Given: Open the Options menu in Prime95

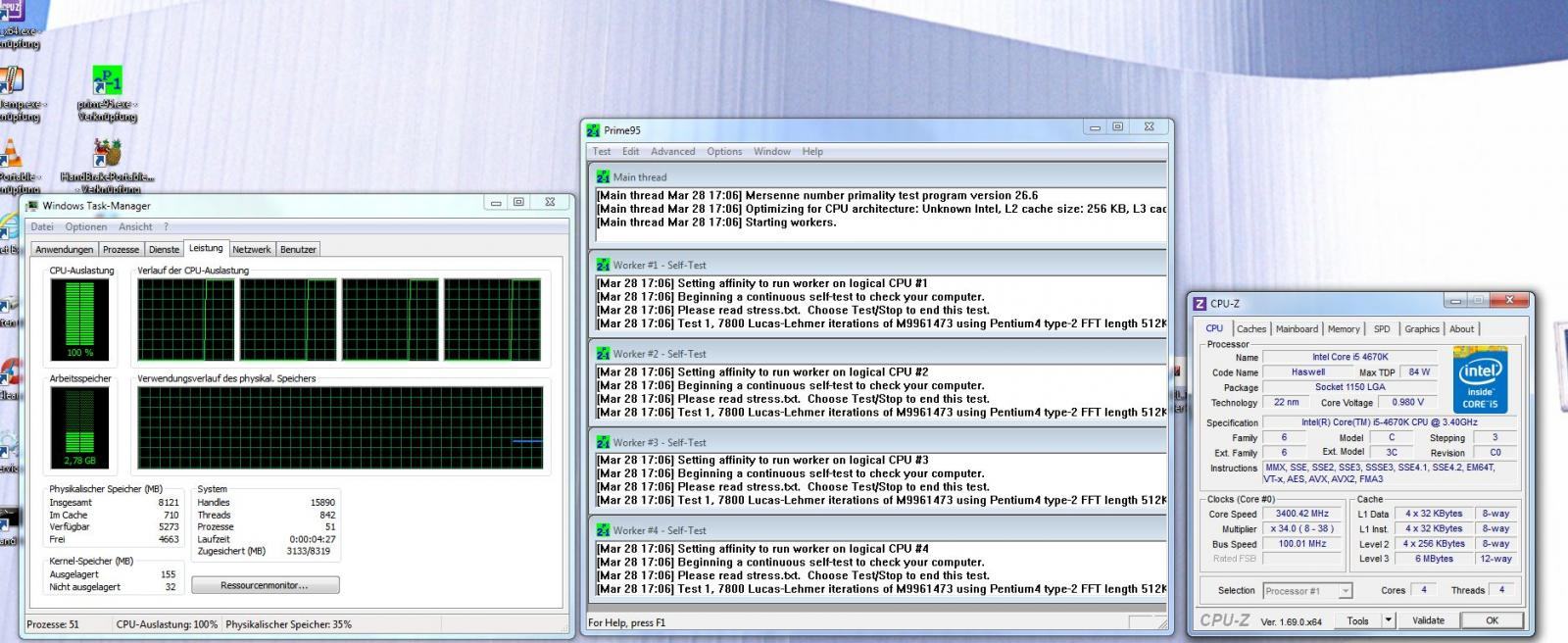Looking at the screenshot, I should coord(724,152).
